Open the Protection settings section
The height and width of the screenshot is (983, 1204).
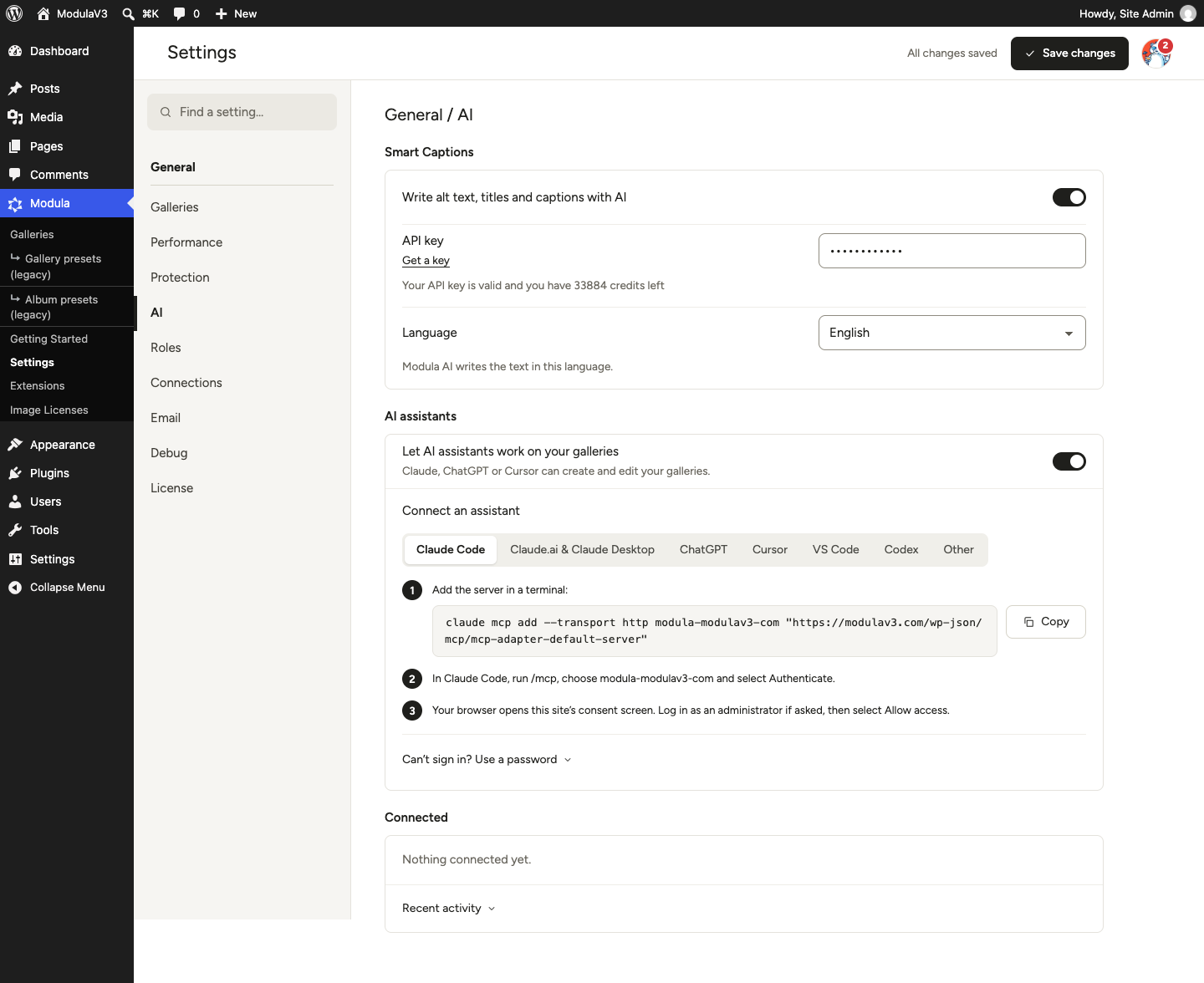[x=180, y=278]
